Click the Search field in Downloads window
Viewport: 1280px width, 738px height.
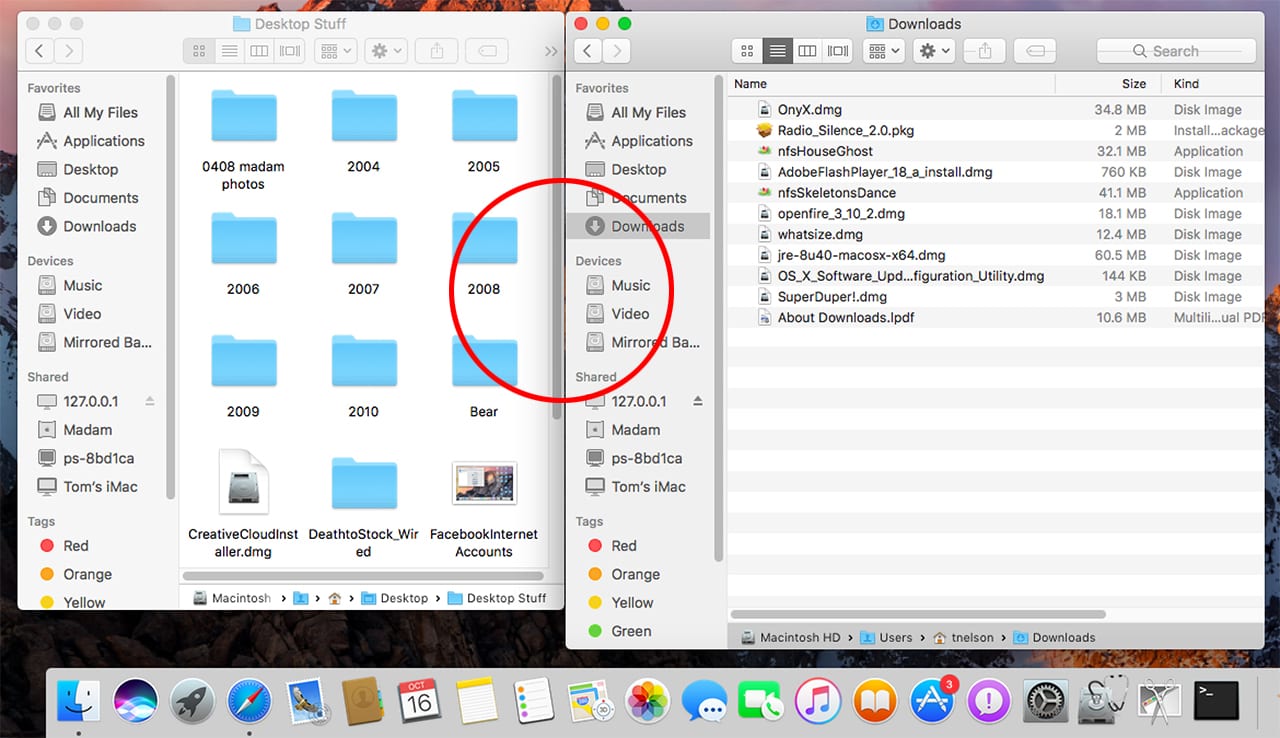pyautogui.click(x=1176, y=51)
